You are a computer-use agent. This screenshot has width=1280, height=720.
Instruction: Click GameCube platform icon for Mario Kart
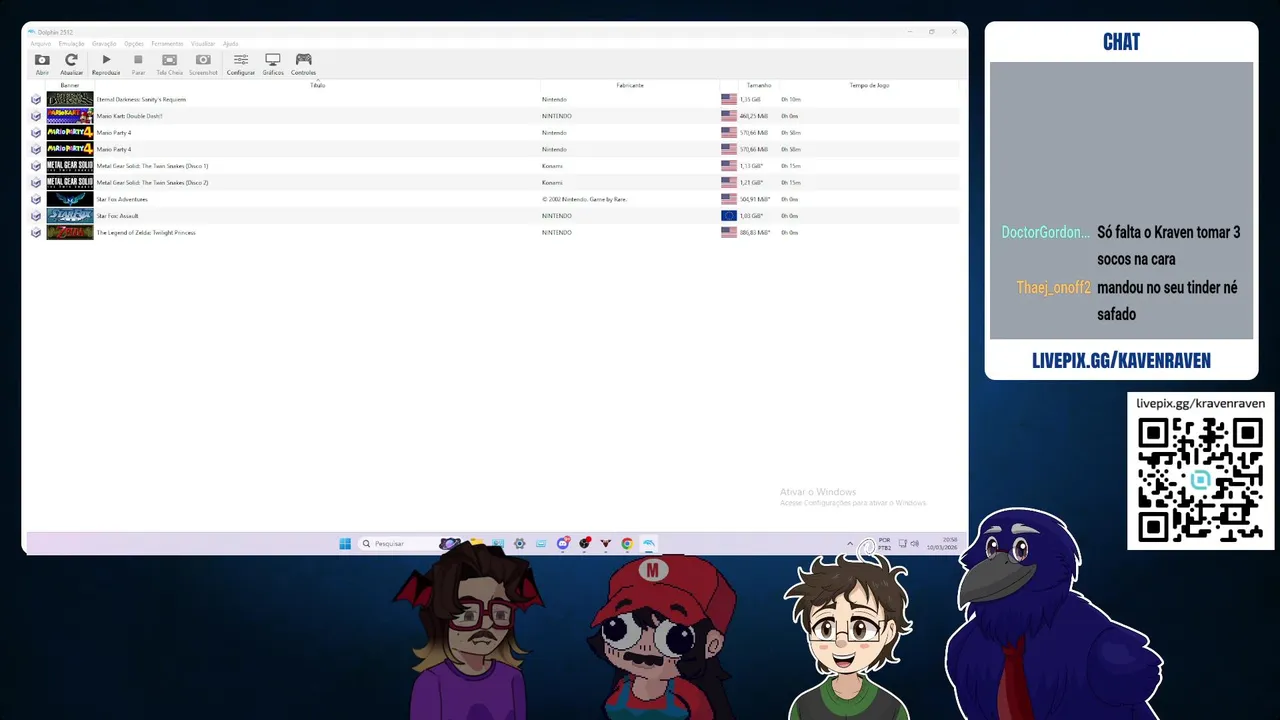(x=36, y=116)
